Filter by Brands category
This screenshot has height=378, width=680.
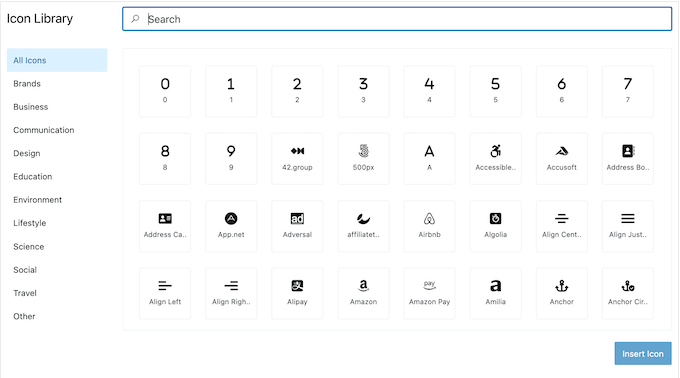point(57,84)
